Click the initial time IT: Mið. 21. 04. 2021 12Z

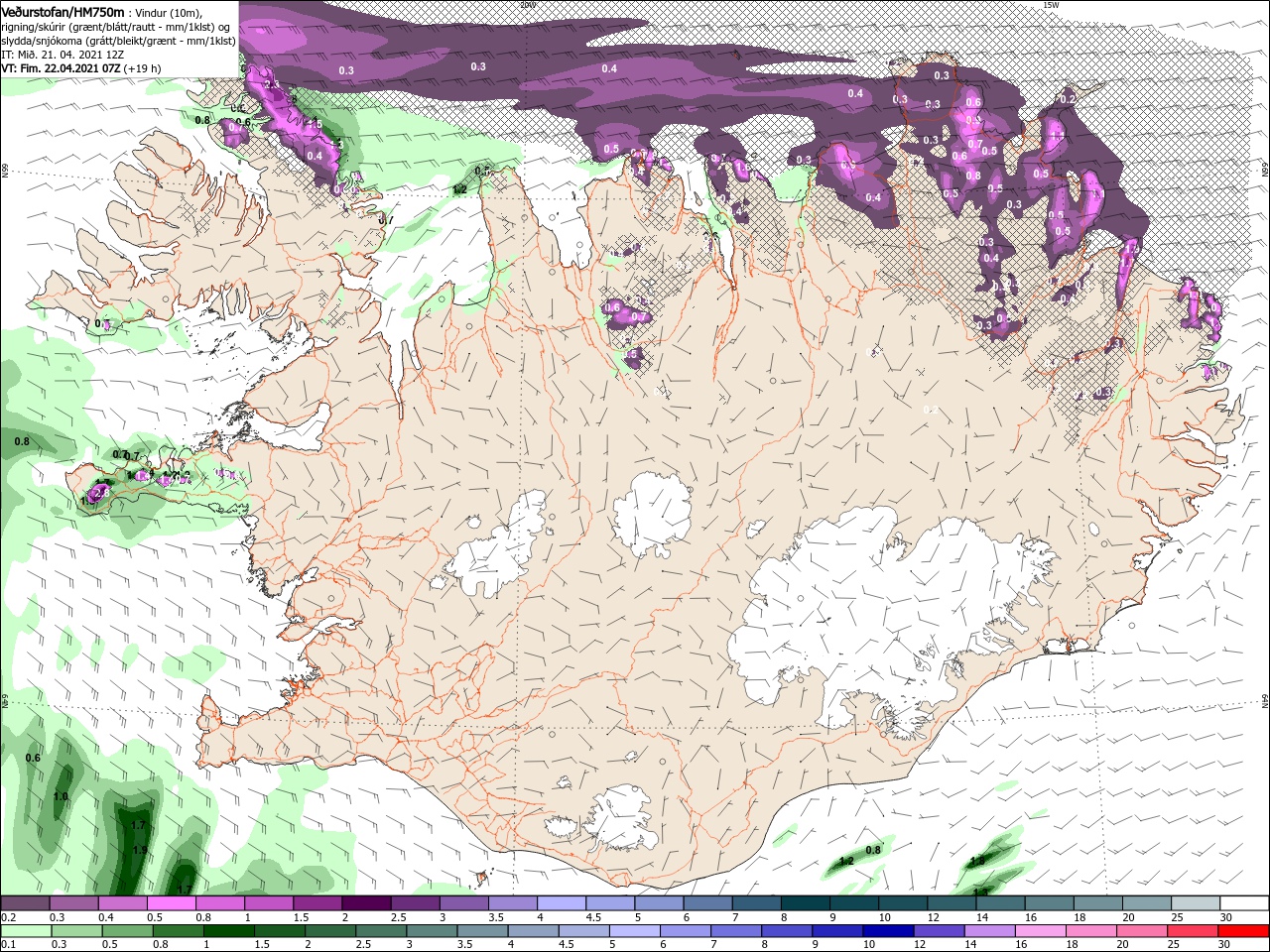[x=63, y=55]
